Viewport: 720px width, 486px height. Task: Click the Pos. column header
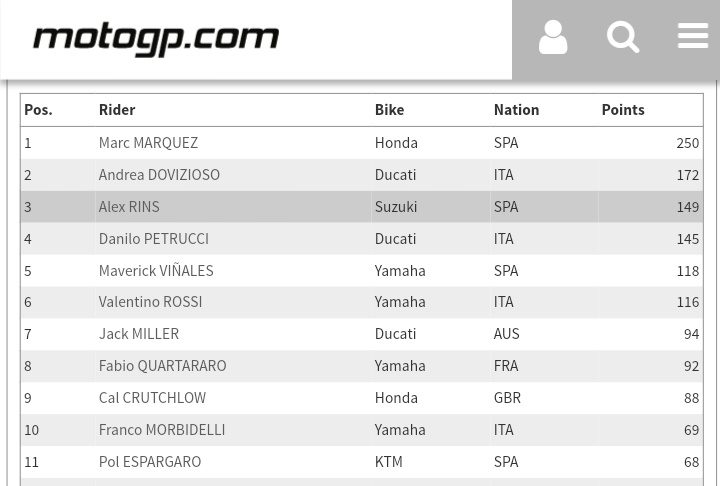38,110
